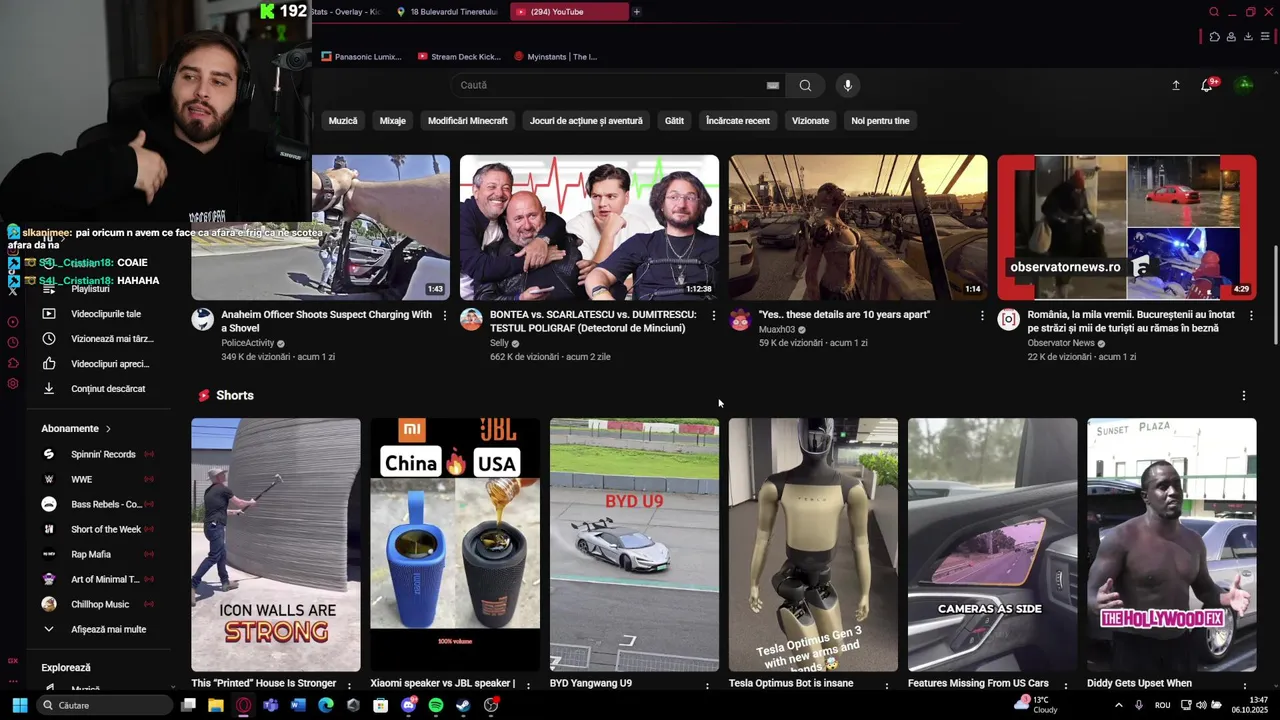Switch to 18 Bulevardul Tineretului tab
Screen dimensions: 1280x720
pyautogui.click(x=447, y=12)
